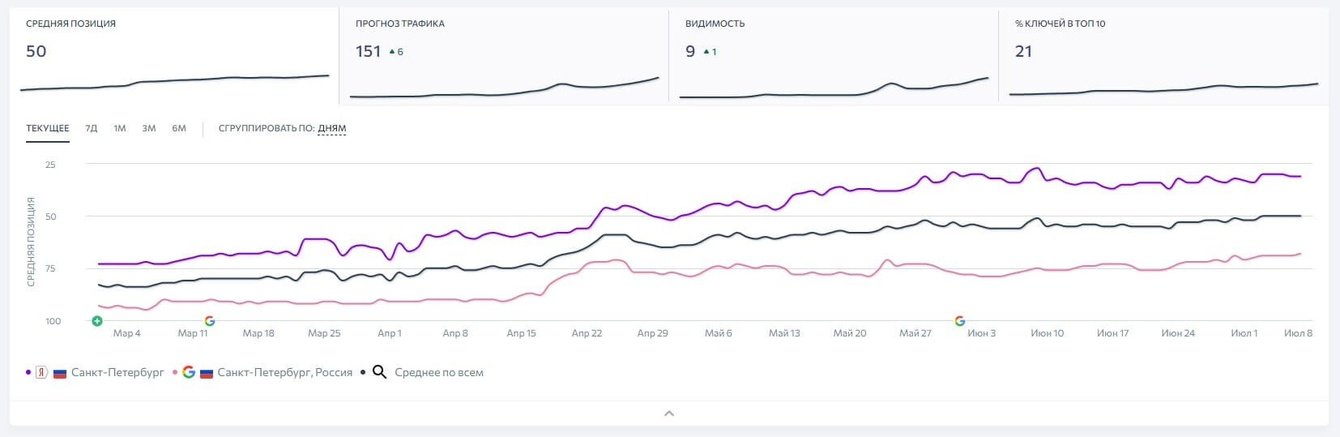
Task: Click the purple dot swatch in the legend
Action: (28, 372)
